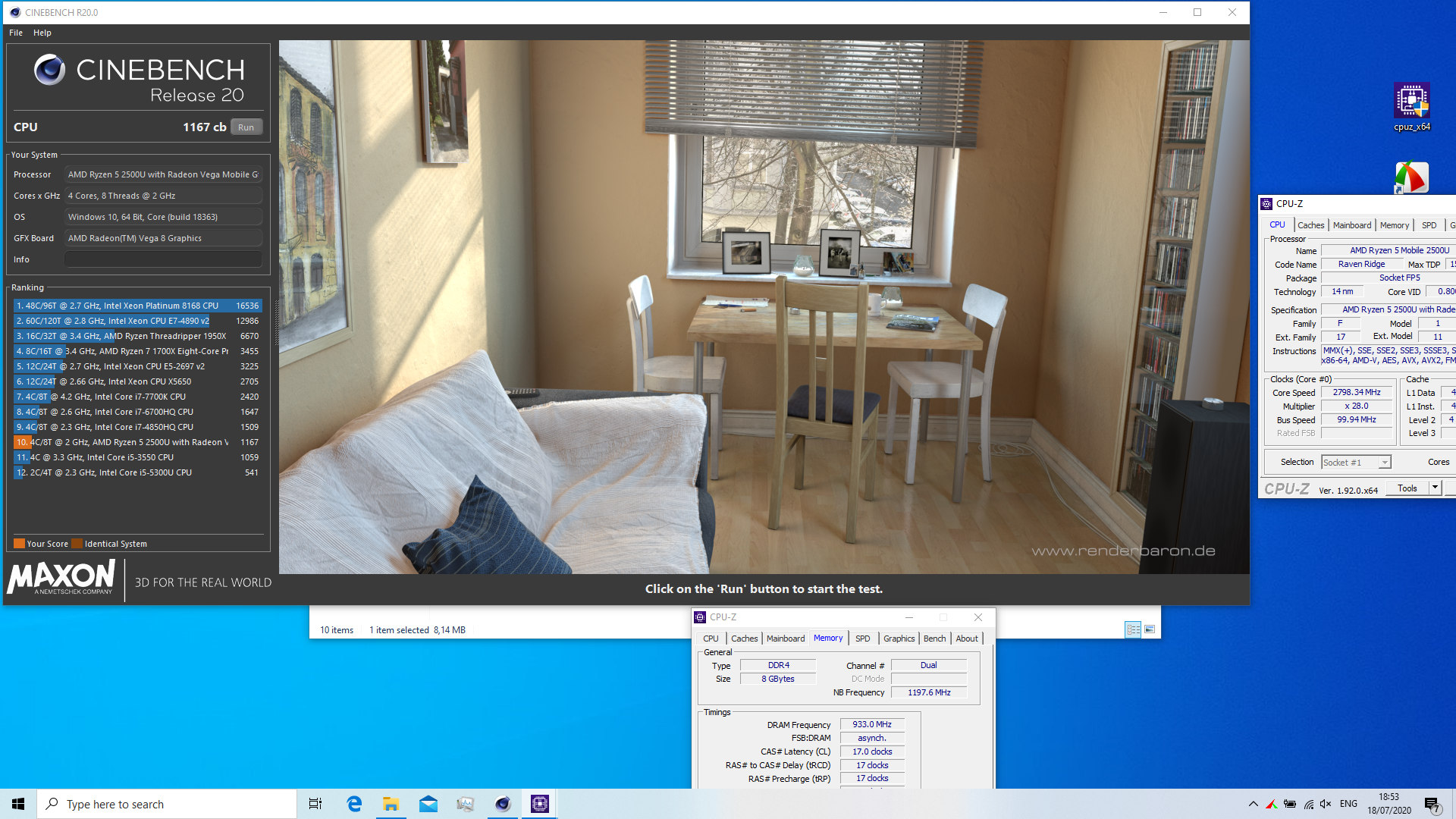Switch to Memory tab in right CPU-Z window
The height and width of the screenshot is (819, 1456).
[1394, 225]
